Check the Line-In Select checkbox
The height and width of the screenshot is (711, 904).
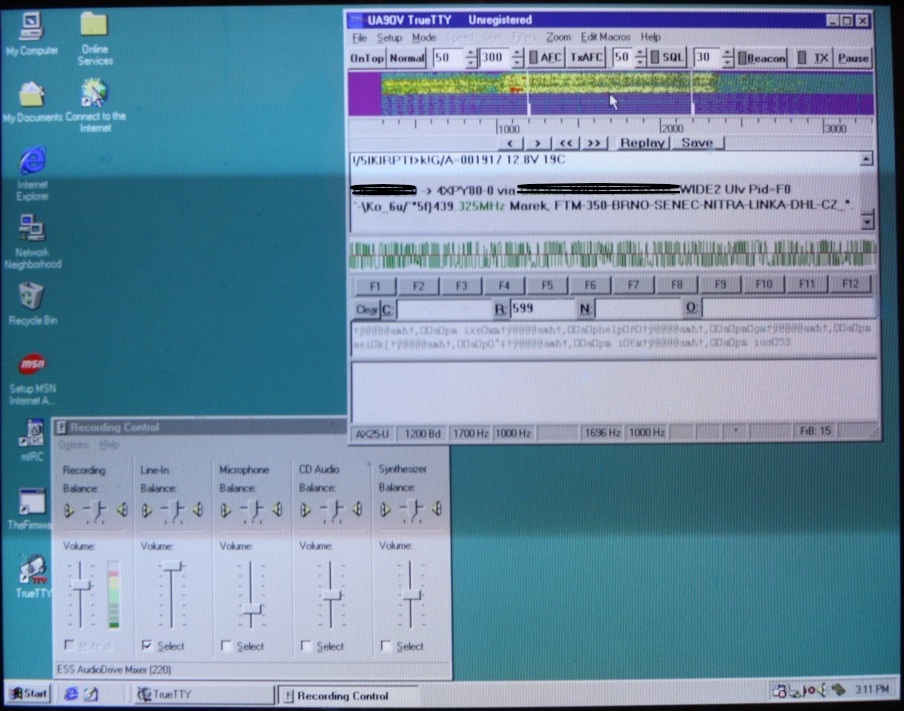(x=146, y=645)
